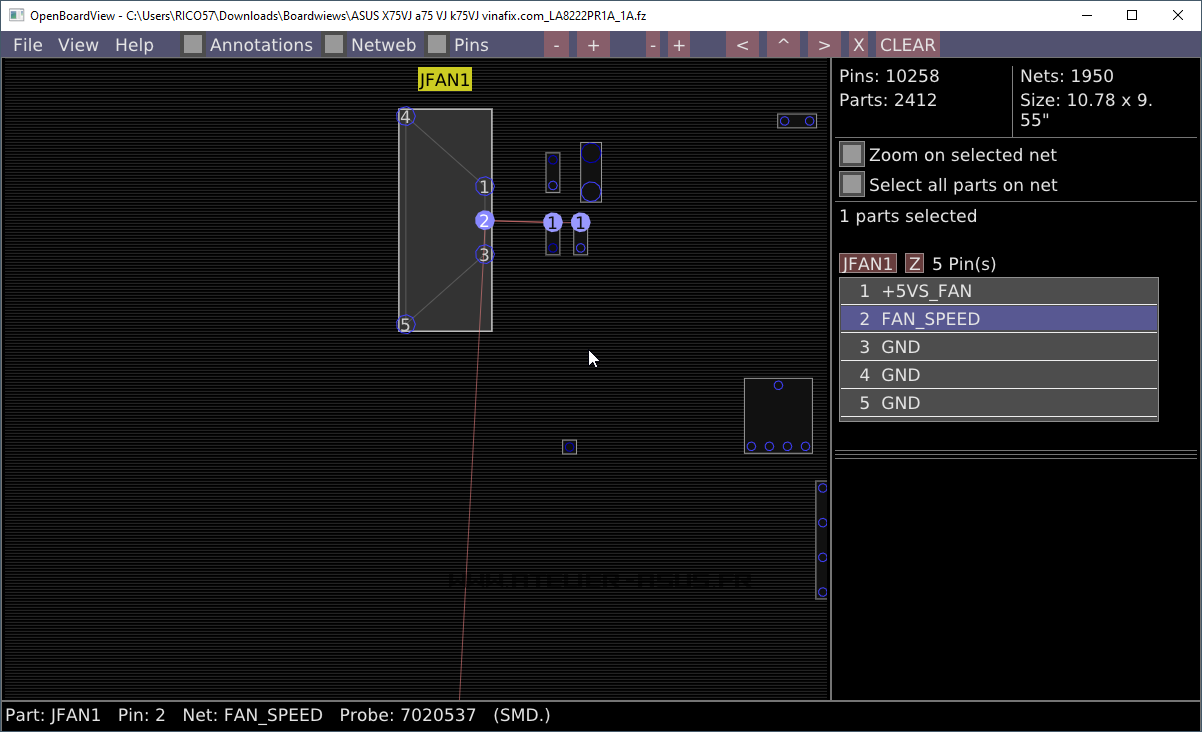Select pin 5 of JFAN1 on board
This screenshot has height=732, width=1202.
405,325
